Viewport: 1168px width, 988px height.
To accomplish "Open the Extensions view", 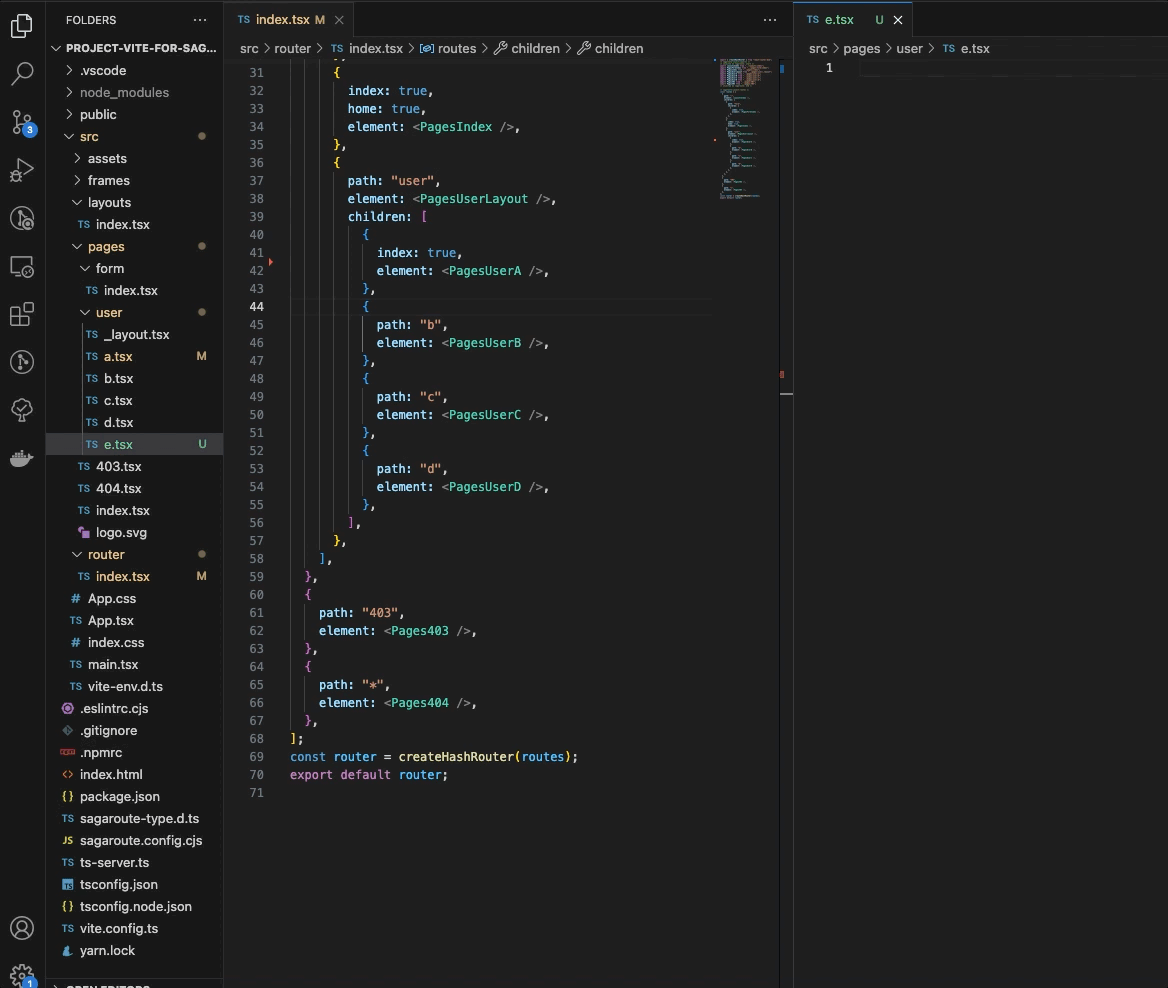I will (x=22, y=314).
